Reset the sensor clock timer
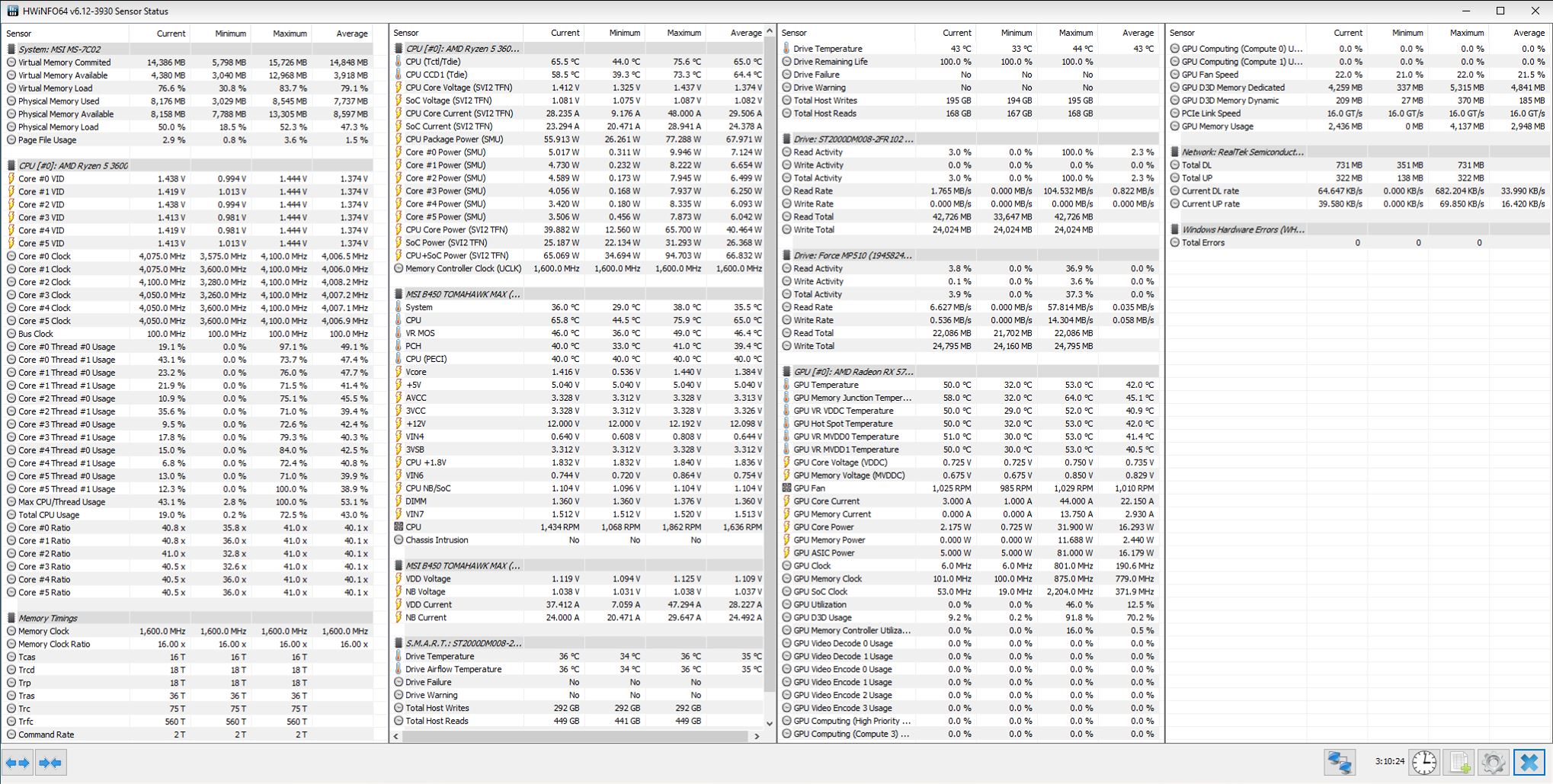1553x784 pixels. point(1423,762)
